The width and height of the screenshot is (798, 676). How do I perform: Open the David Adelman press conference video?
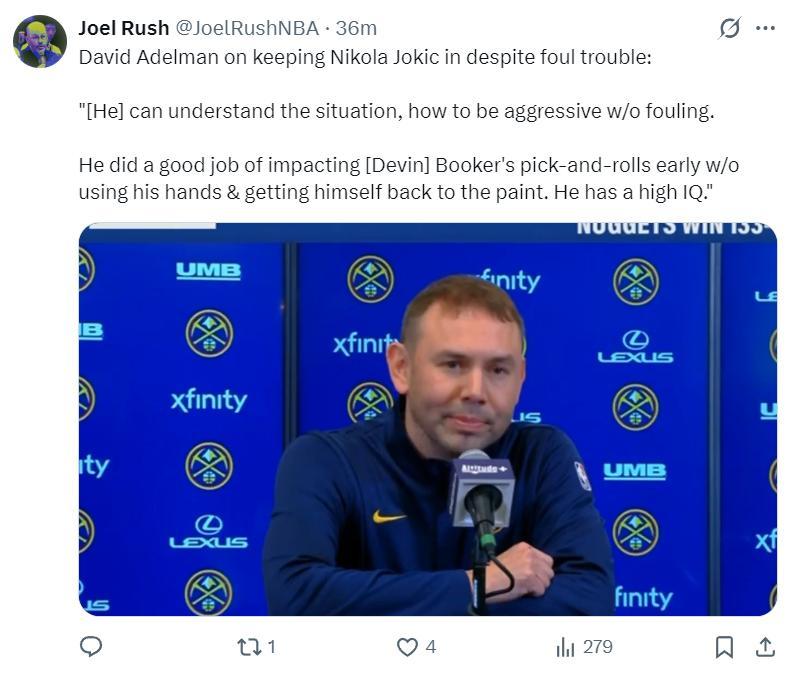[427, 419]
